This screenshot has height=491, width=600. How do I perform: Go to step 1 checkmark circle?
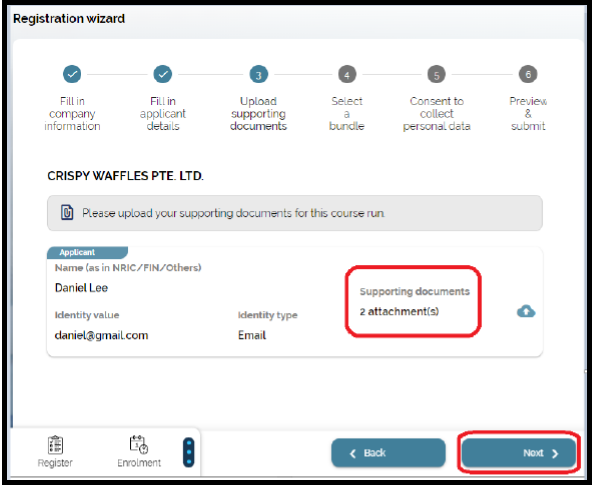72,74
